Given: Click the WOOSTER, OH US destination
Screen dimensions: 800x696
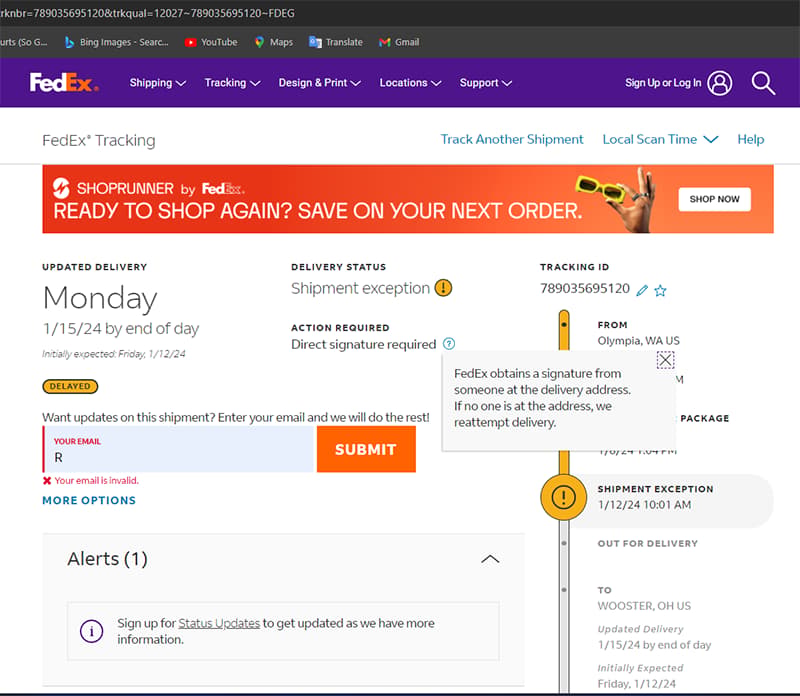Looking at the screenshot, I should coord(644,606).
